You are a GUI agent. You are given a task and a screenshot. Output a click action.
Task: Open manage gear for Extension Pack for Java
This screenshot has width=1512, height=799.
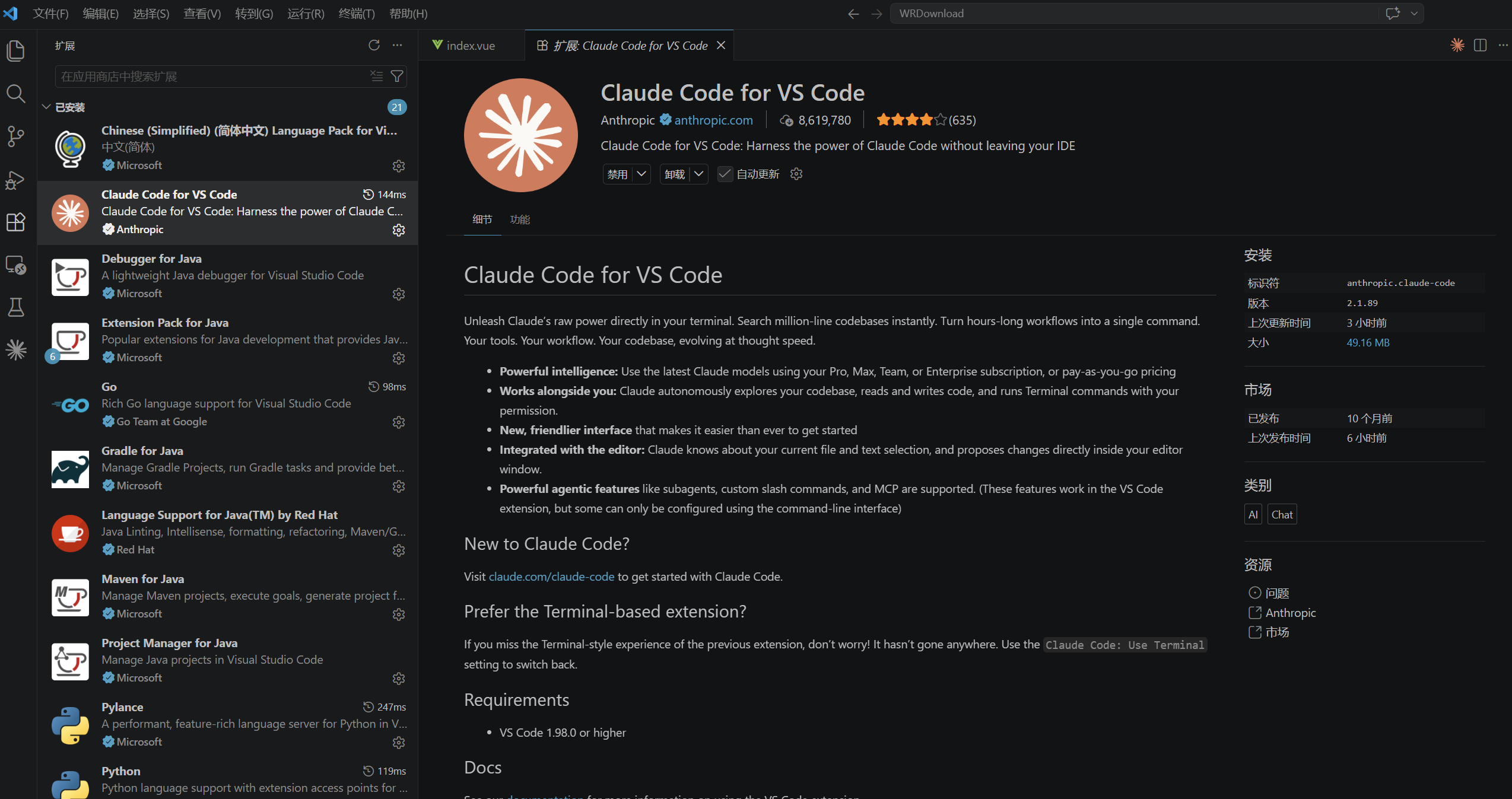tap(399, 358)
